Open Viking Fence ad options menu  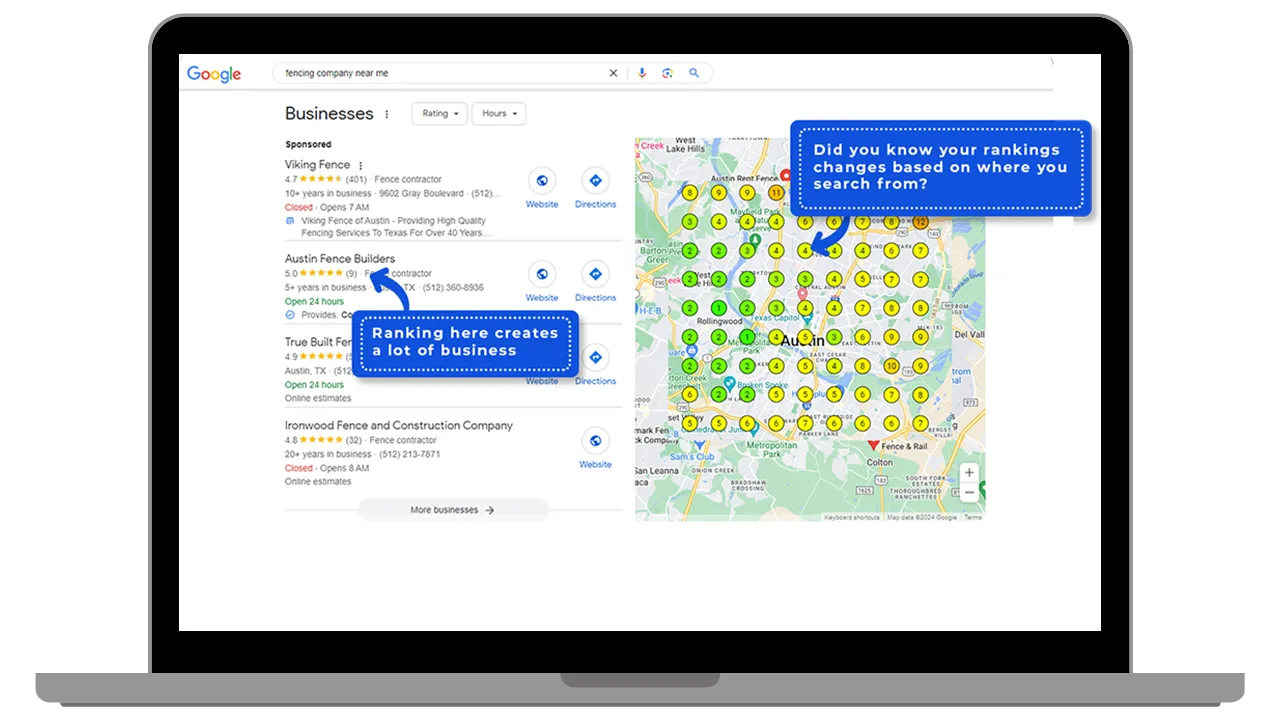[x=361, y=165]
